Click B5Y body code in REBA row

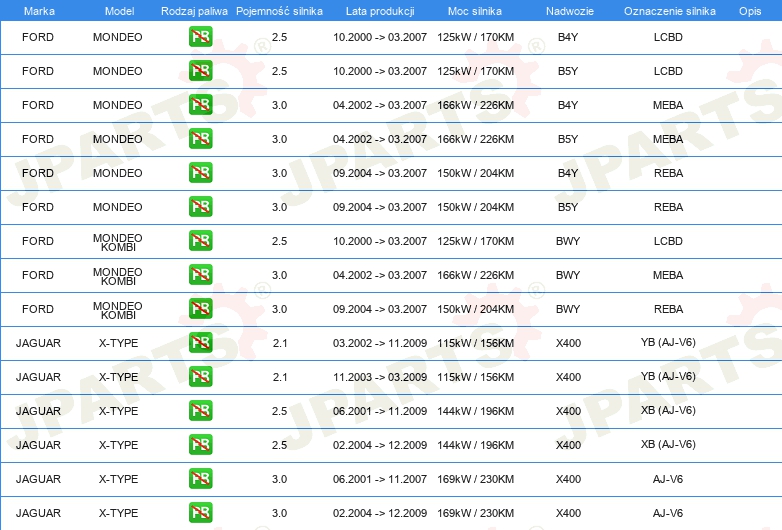[x=568, y=207]
